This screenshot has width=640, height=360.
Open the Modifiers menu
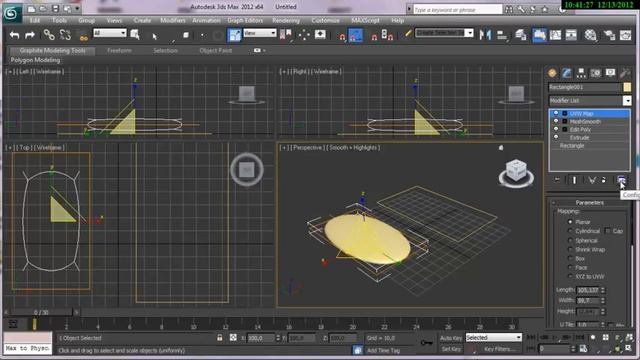pos(173,20)
